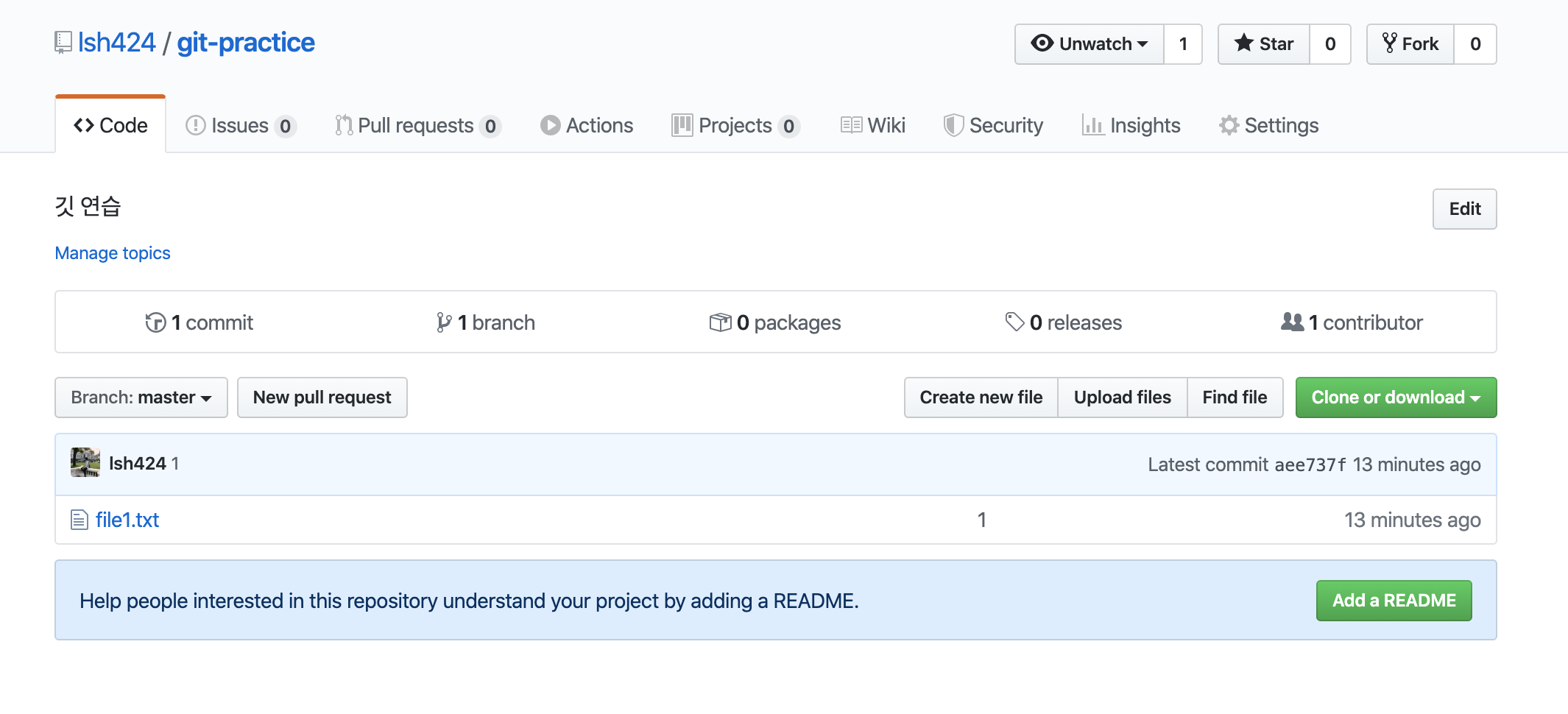
Task: Click the fork icon in Fork button
Action: tap(1390, 43)
